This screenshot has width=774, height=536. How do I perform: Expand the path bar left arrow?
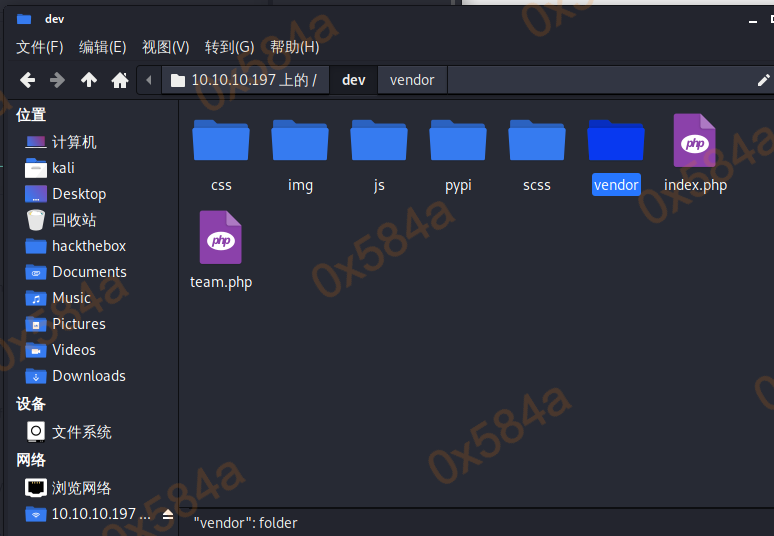149,80
